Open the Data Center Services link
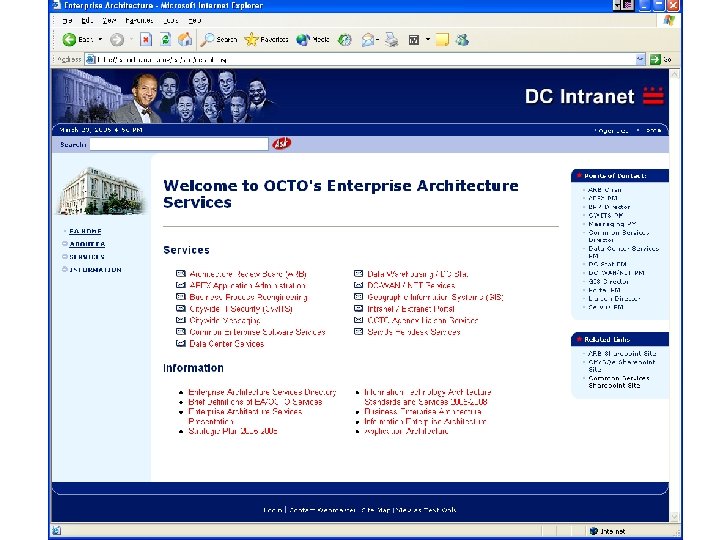The height and width of the screenshot is (540, 720). click(x=226, y=343)
